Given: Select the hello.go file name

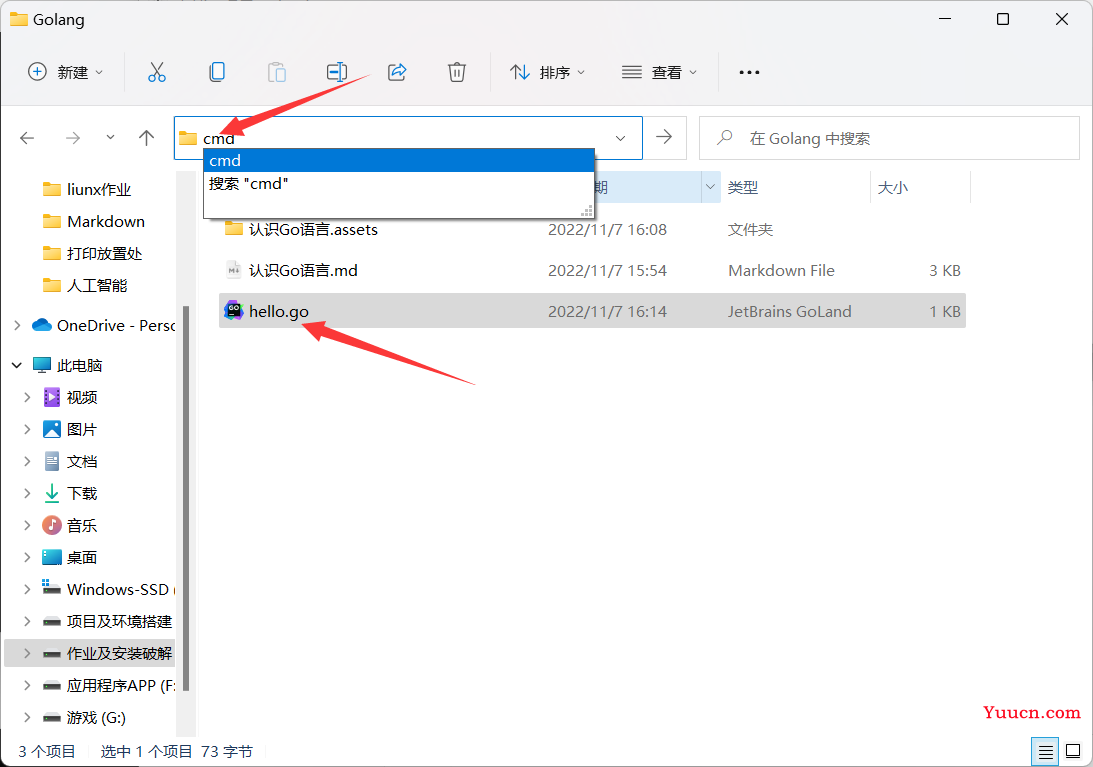Looking at the screenshot, I should (x=279, y=311).
